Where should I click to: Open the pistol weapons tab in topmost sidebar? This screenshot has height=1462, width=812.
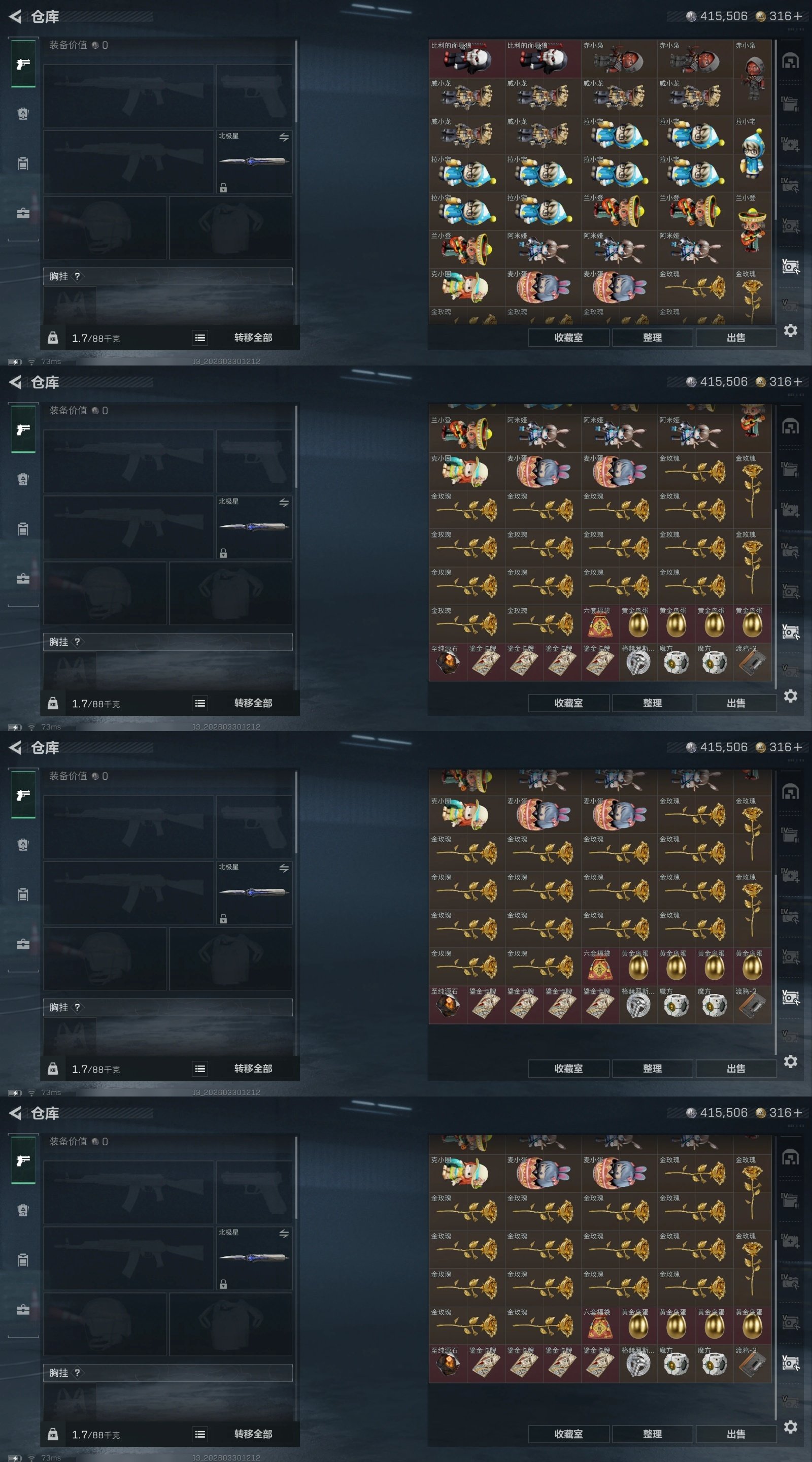tap(23, 63)
